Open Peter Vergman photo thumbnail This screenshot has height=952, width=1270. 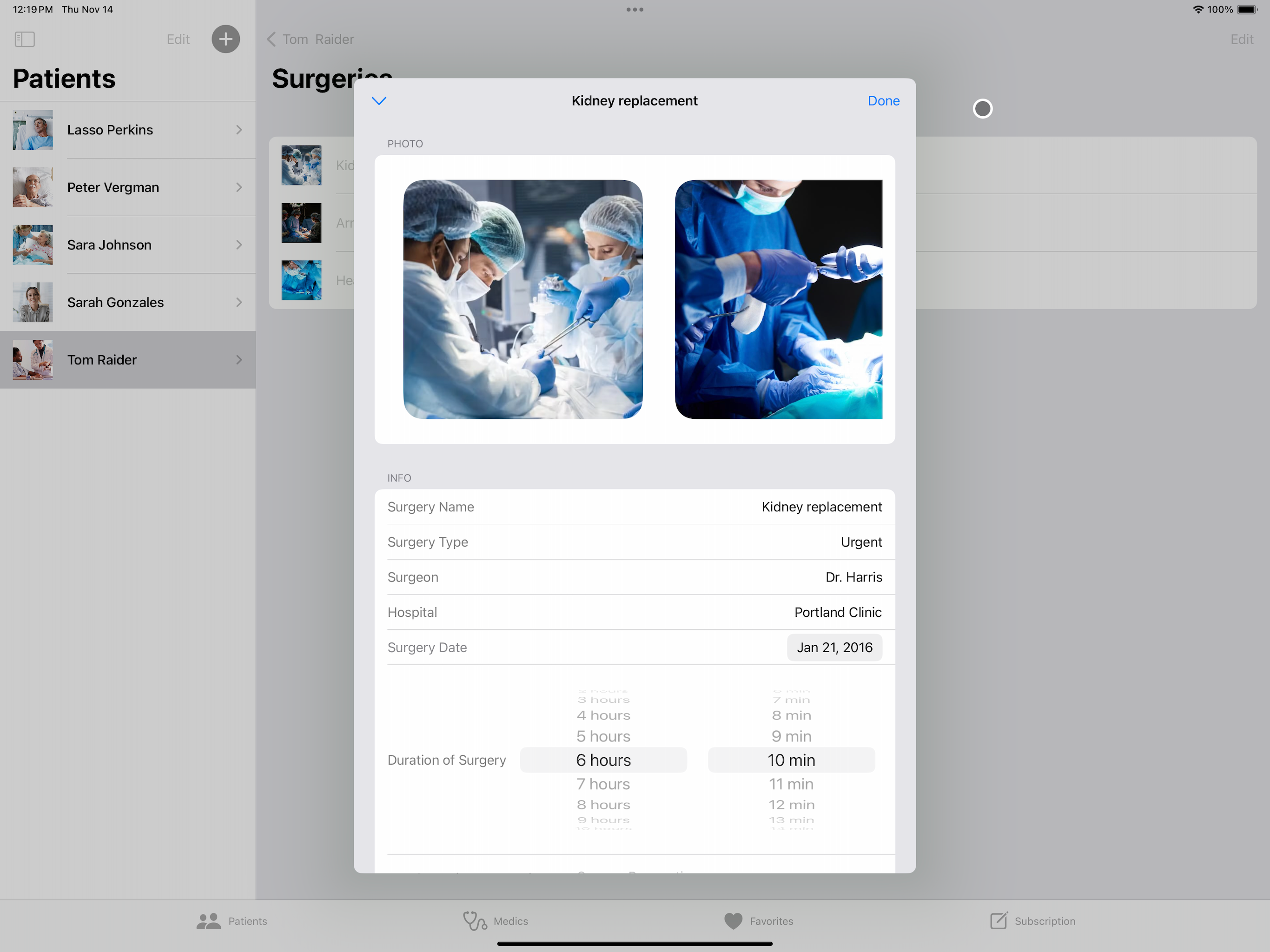33,187
